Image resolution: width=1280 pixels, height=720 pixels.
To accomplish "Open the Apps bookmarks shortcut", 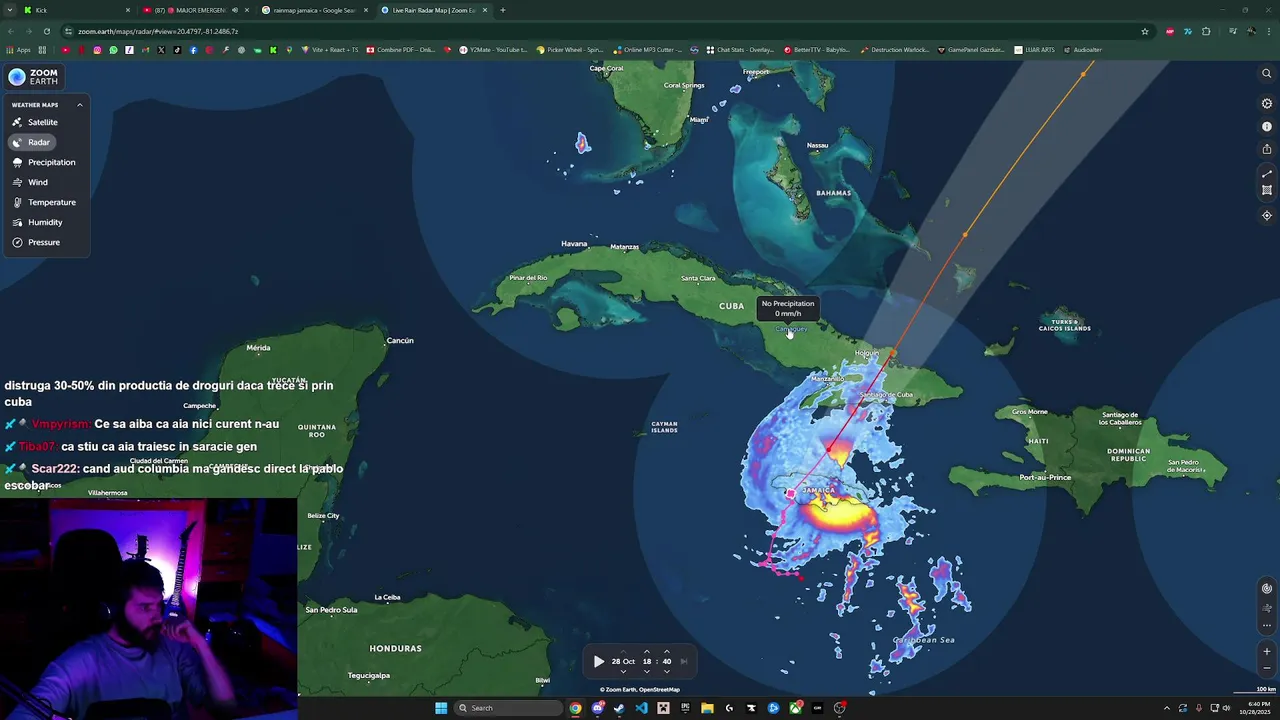I will tap(19, 50).
